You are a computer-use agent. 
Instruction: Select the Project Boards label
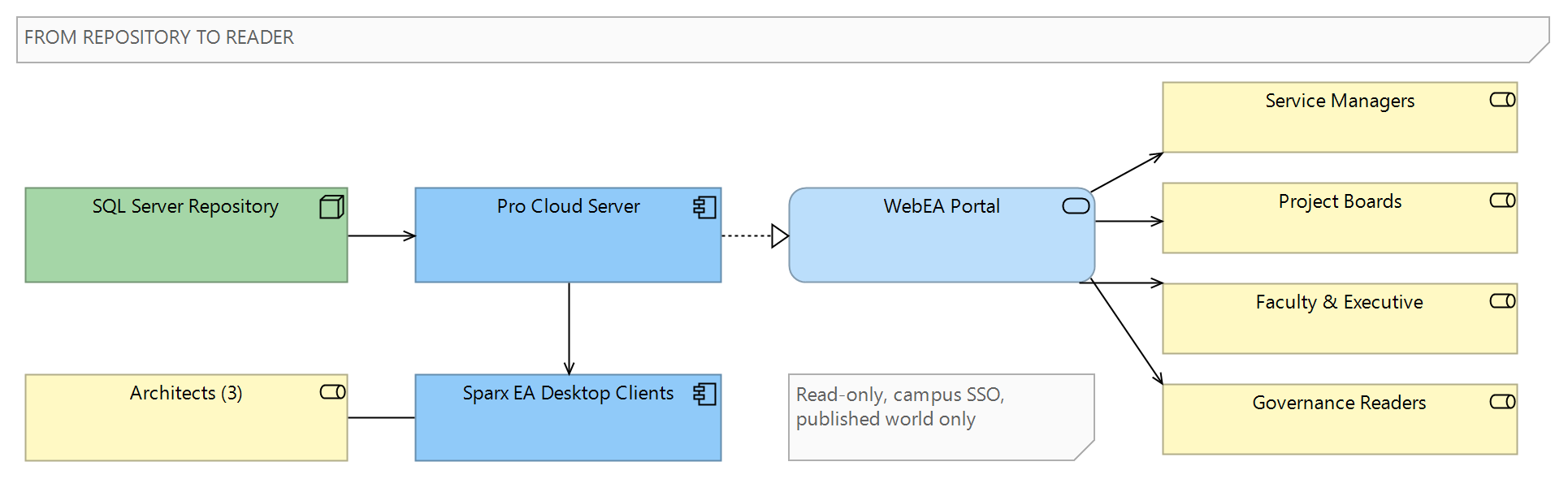(x=1340, y=201)
